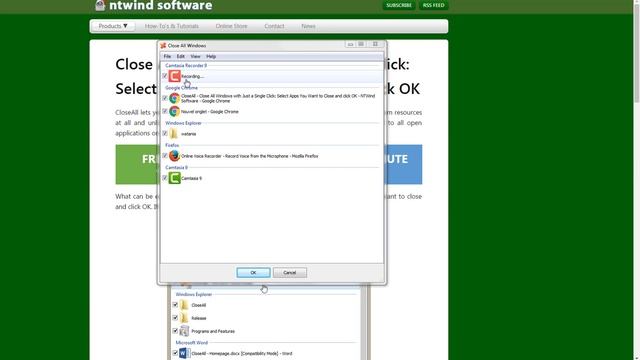This screenshot has height=360, width=640.
Task: Click the Cancel button
Action: point(290,273)
